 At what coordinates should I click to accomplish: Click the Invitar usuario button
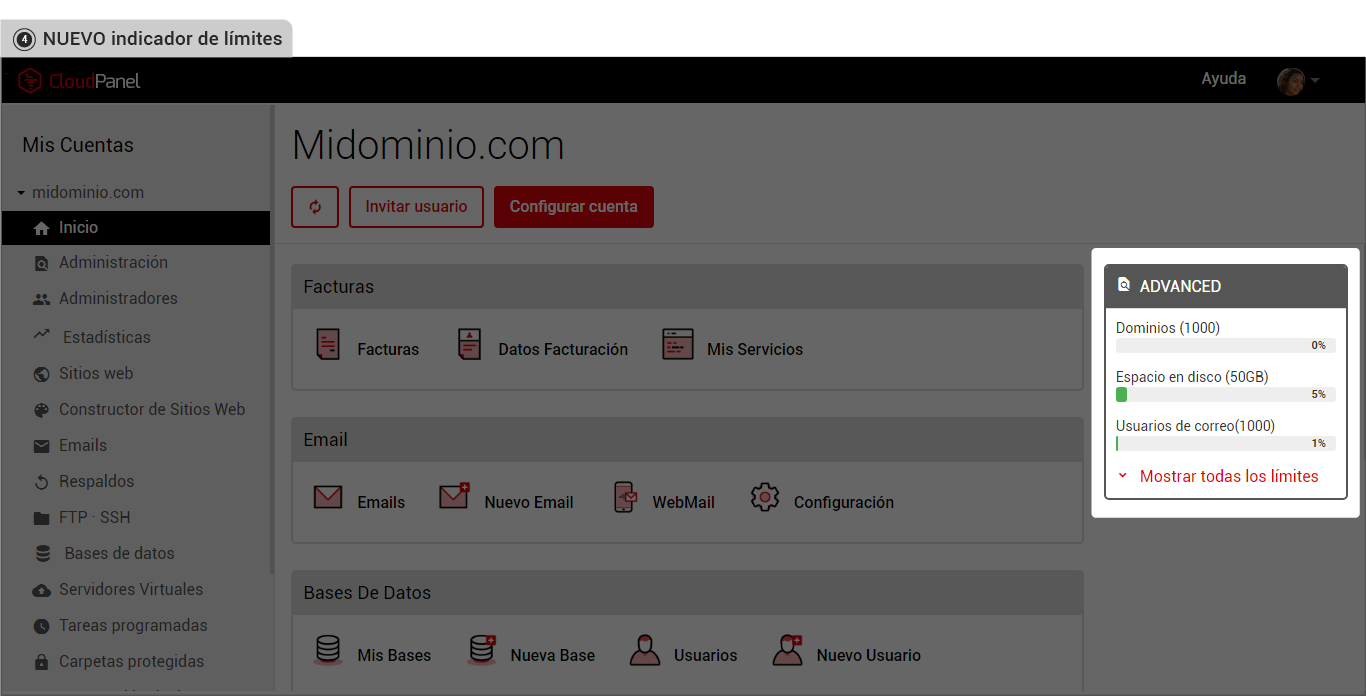coord(416,207)
